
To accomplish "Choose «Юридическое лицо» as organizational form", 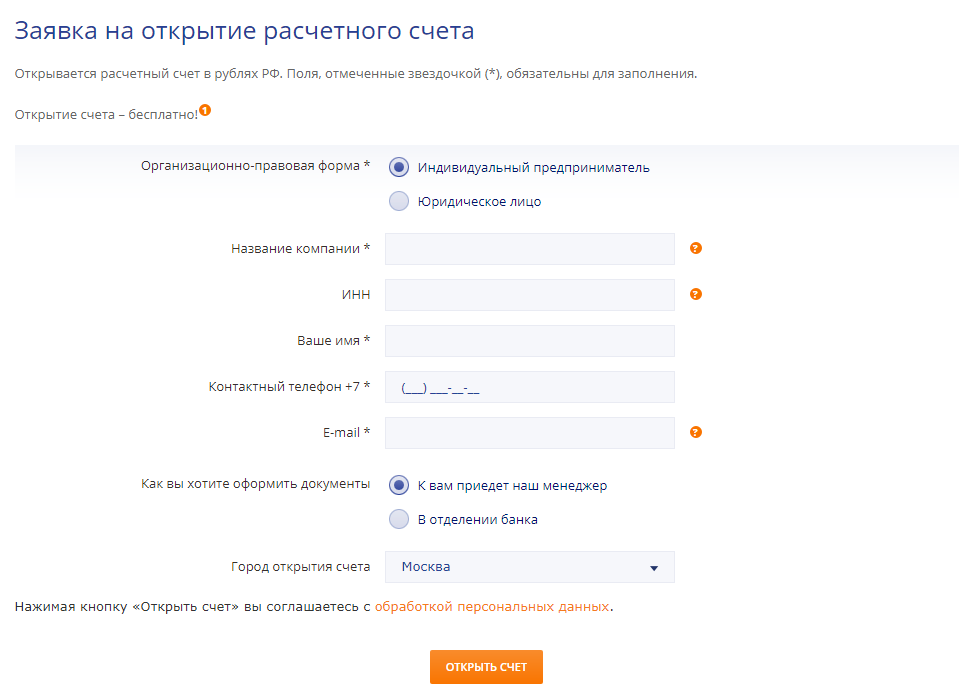I will point(399,201).
